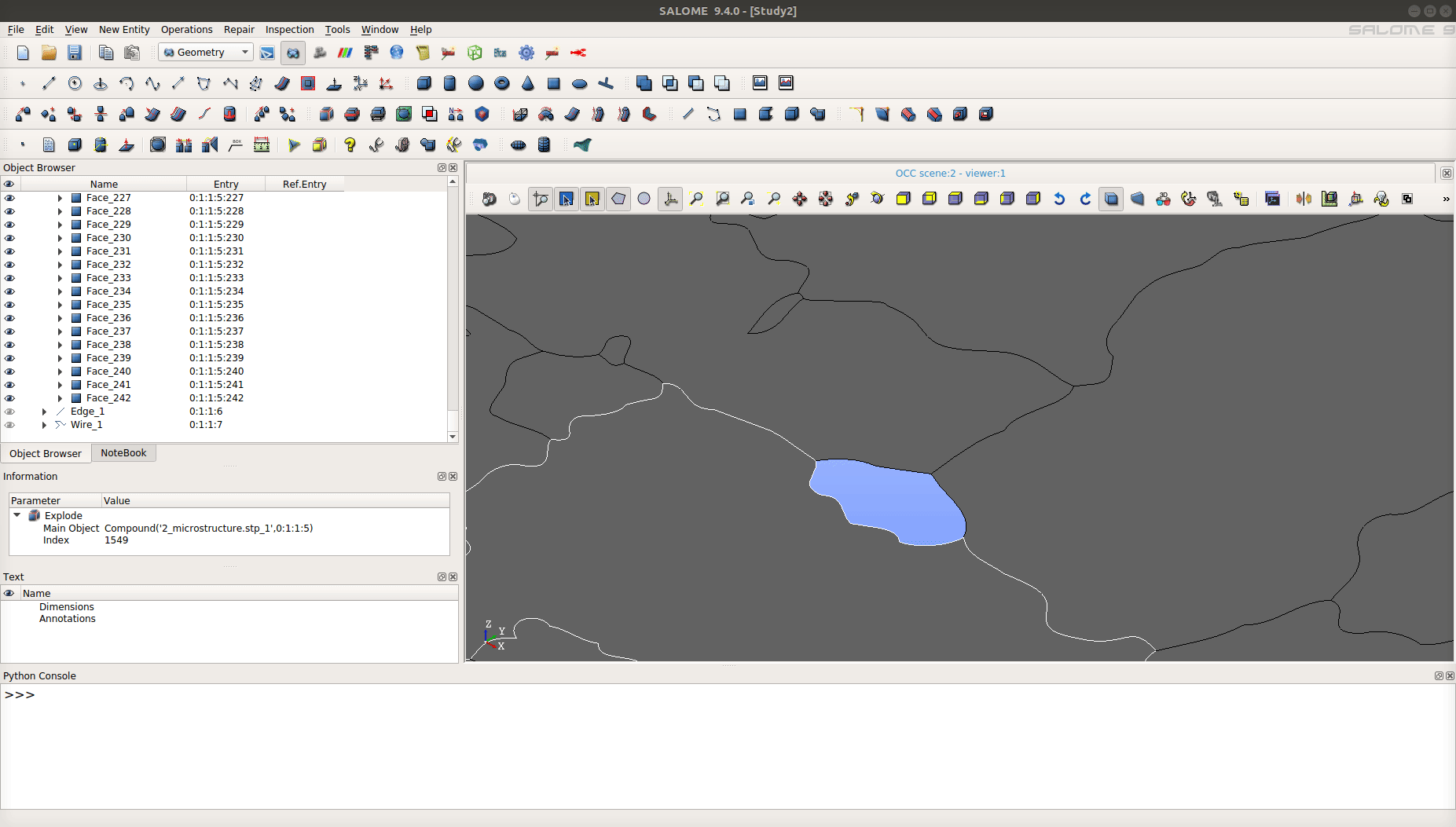
Task: Toggle visibility of Face_242
Action: click(9, 398)
